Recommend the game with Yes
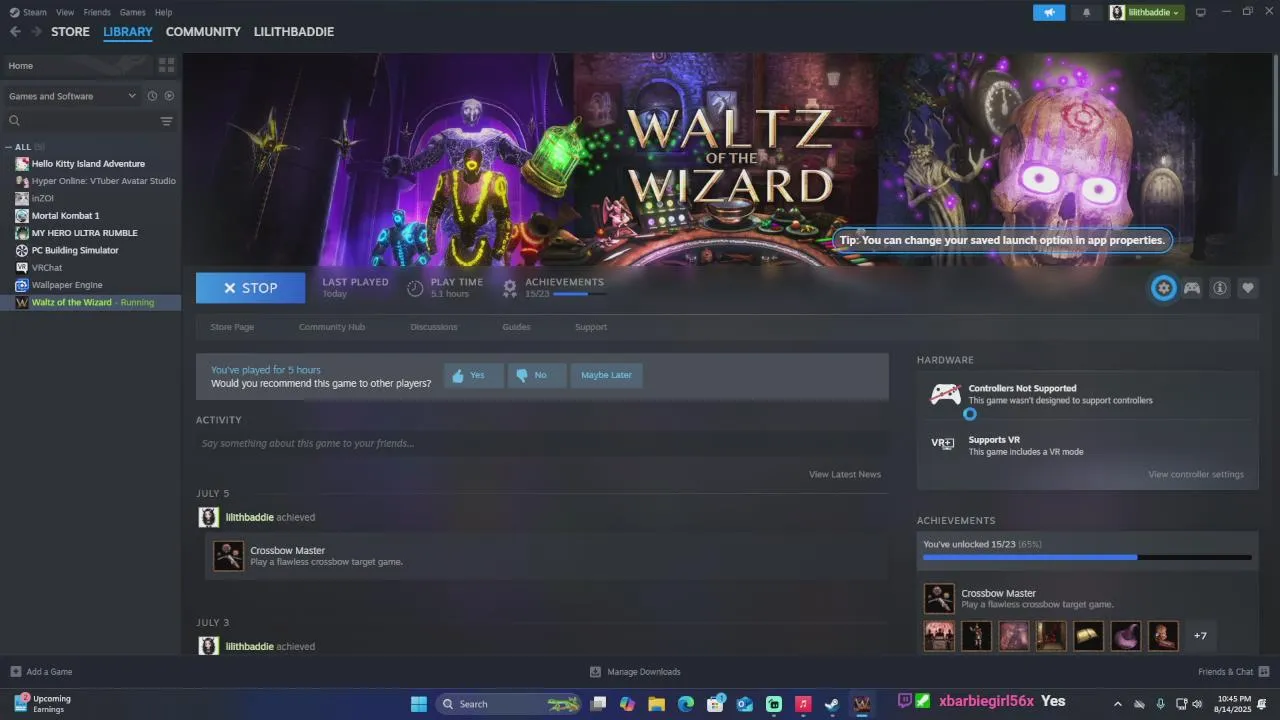1280x720 pixels. (473, 375)
